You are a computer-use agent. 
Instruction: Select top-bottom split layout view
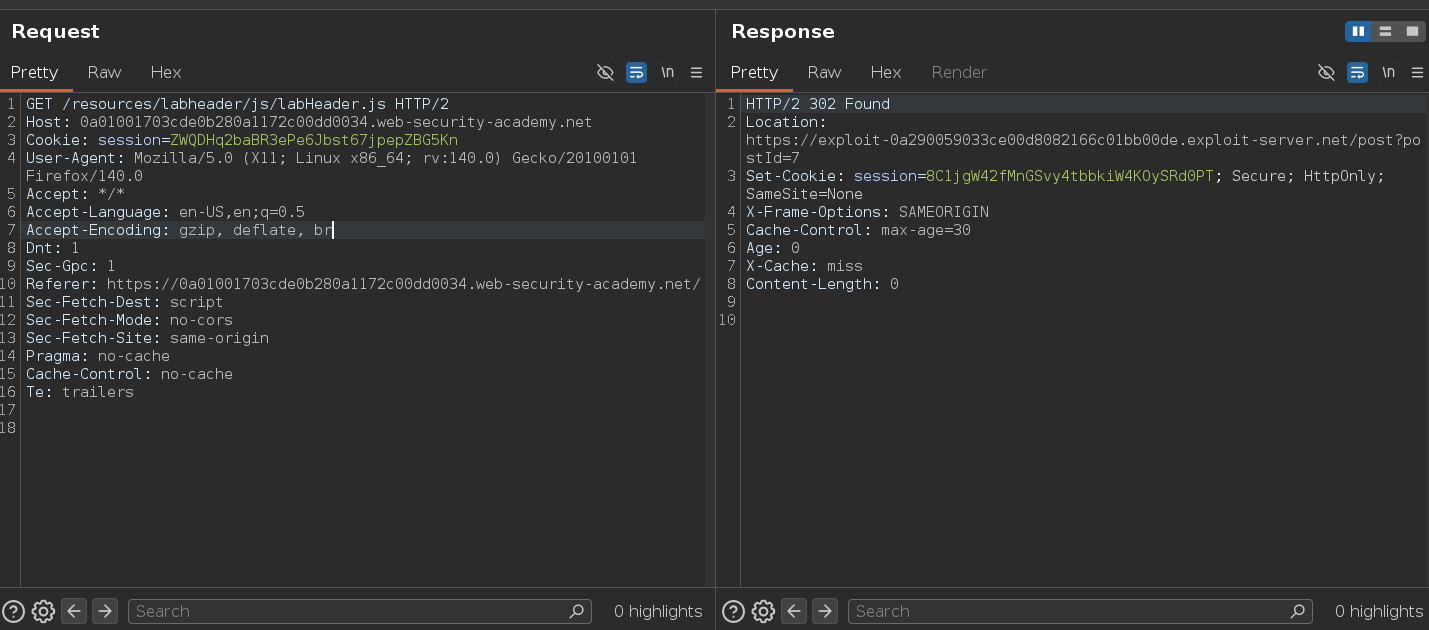(x=1385, y=32)
